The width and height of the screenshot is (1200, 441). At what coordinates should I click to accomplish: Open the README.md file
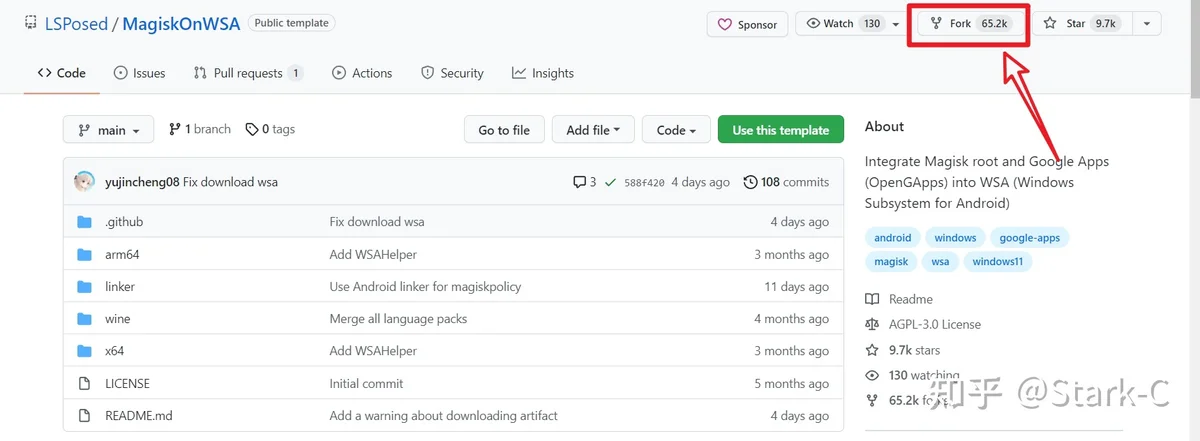point(138,415)
